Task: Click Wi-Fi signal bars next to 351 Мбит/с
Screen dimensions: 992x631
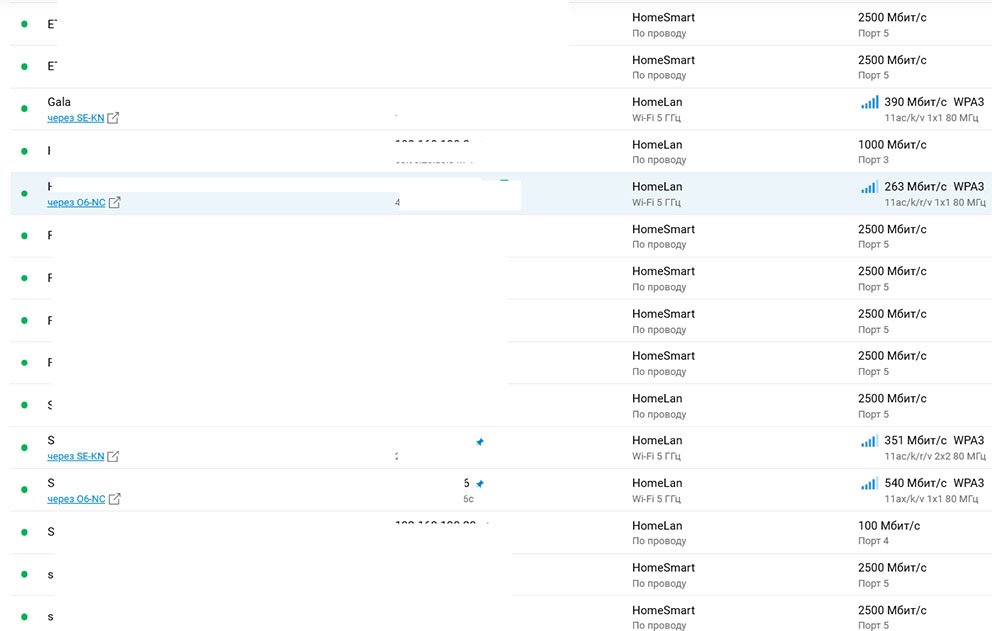Action: pos(869,441)
